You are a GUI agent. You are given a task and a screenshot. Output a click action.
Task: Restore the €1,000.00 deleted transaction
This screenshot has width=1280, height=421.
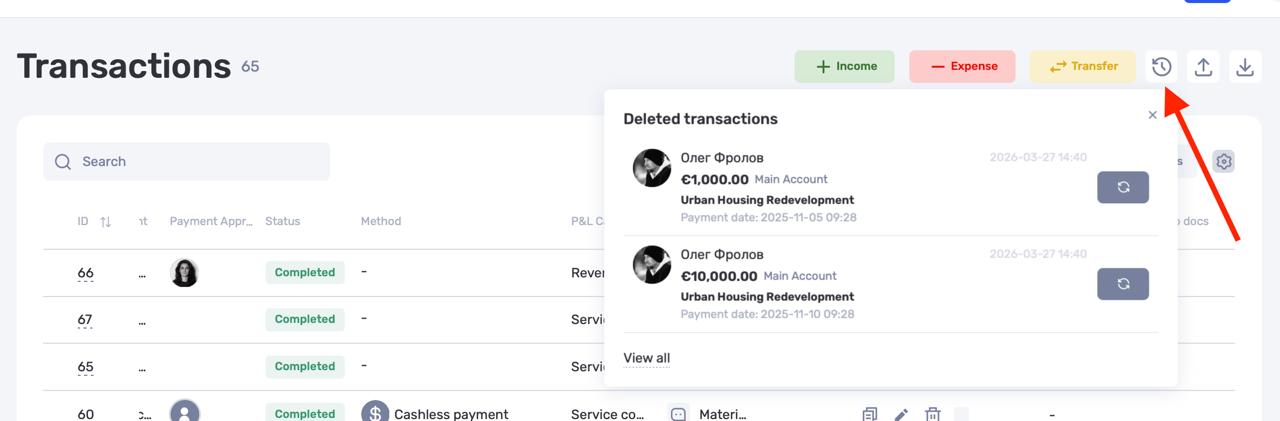coord(1123,187)
